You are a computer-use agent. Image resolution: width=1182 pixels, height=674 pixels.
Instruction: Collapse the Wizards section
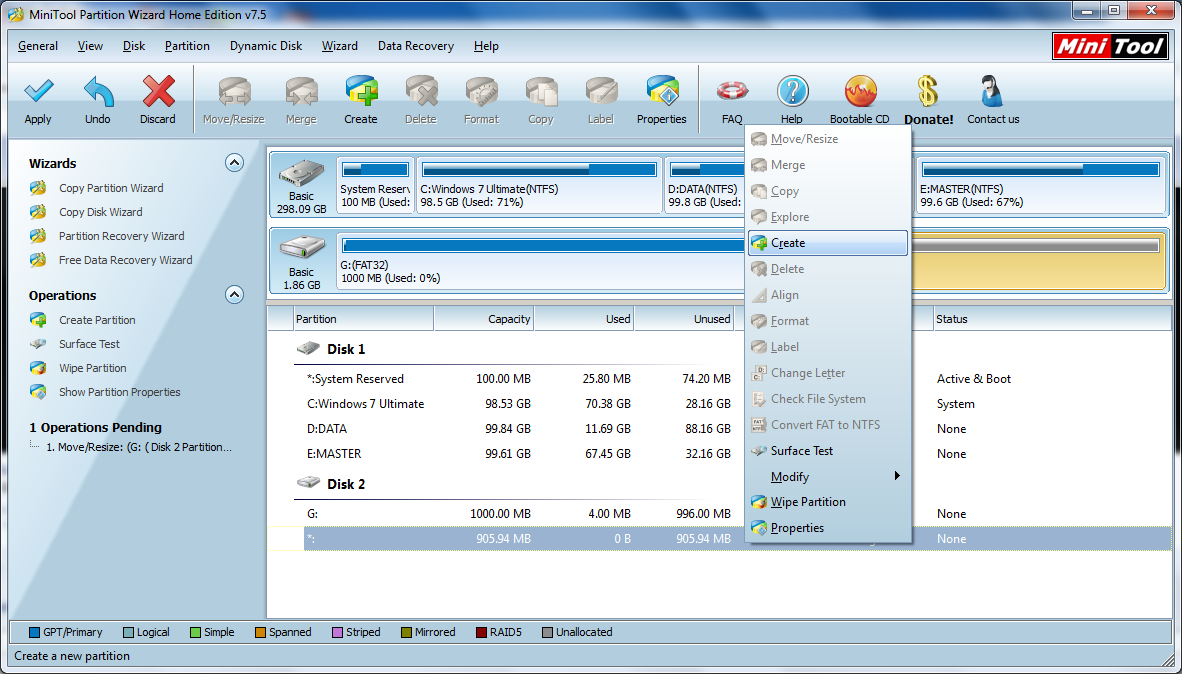coord(234,163)
